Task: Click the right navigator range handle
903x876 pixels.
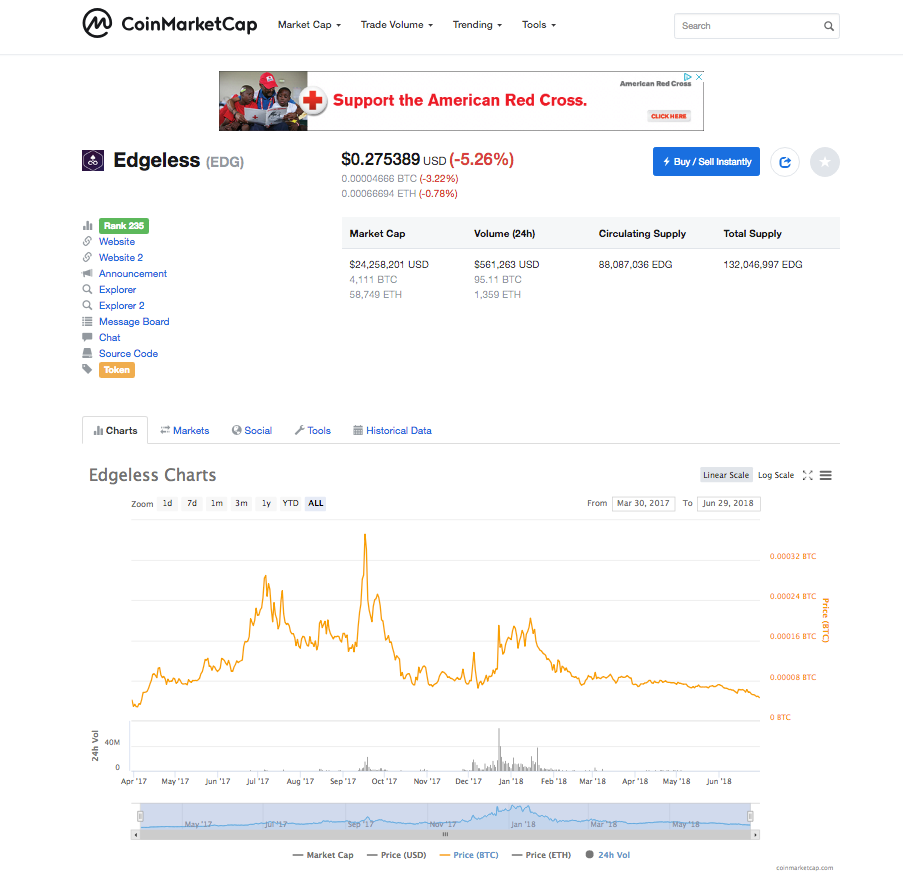Action: click(x=750, y=816)
